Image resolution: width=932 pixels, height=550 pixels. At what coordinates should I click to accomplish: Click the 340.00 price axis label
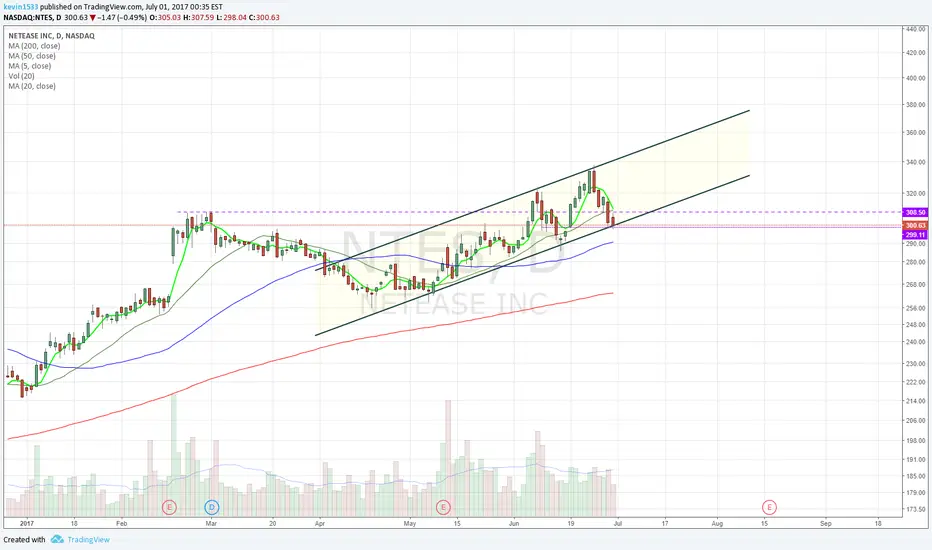coord(915,162)
